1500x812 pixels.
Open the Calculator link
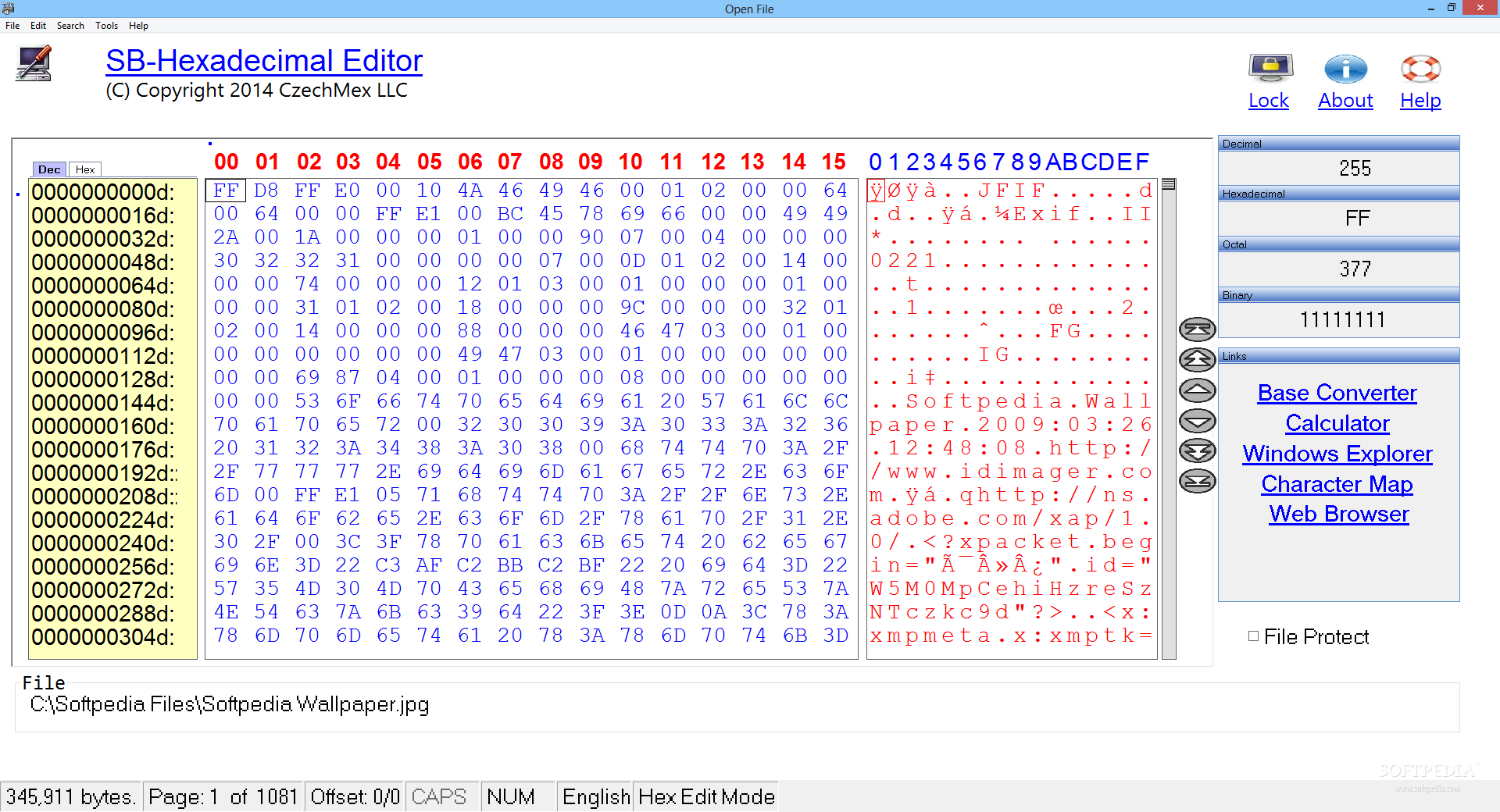point(1337,423)
